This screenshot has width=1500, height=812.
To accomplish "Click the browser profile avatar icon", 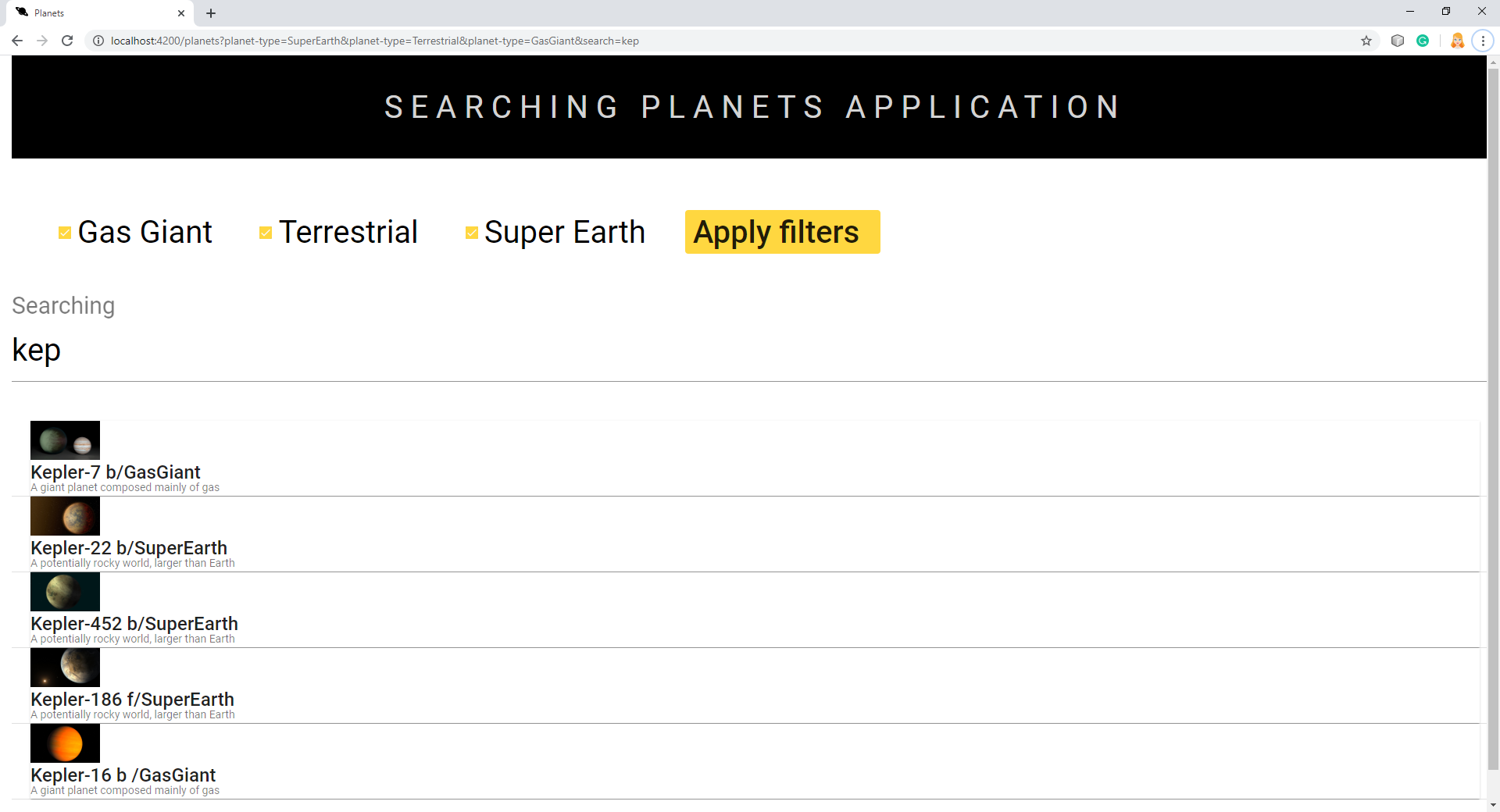I will (x=1457, y=41).
